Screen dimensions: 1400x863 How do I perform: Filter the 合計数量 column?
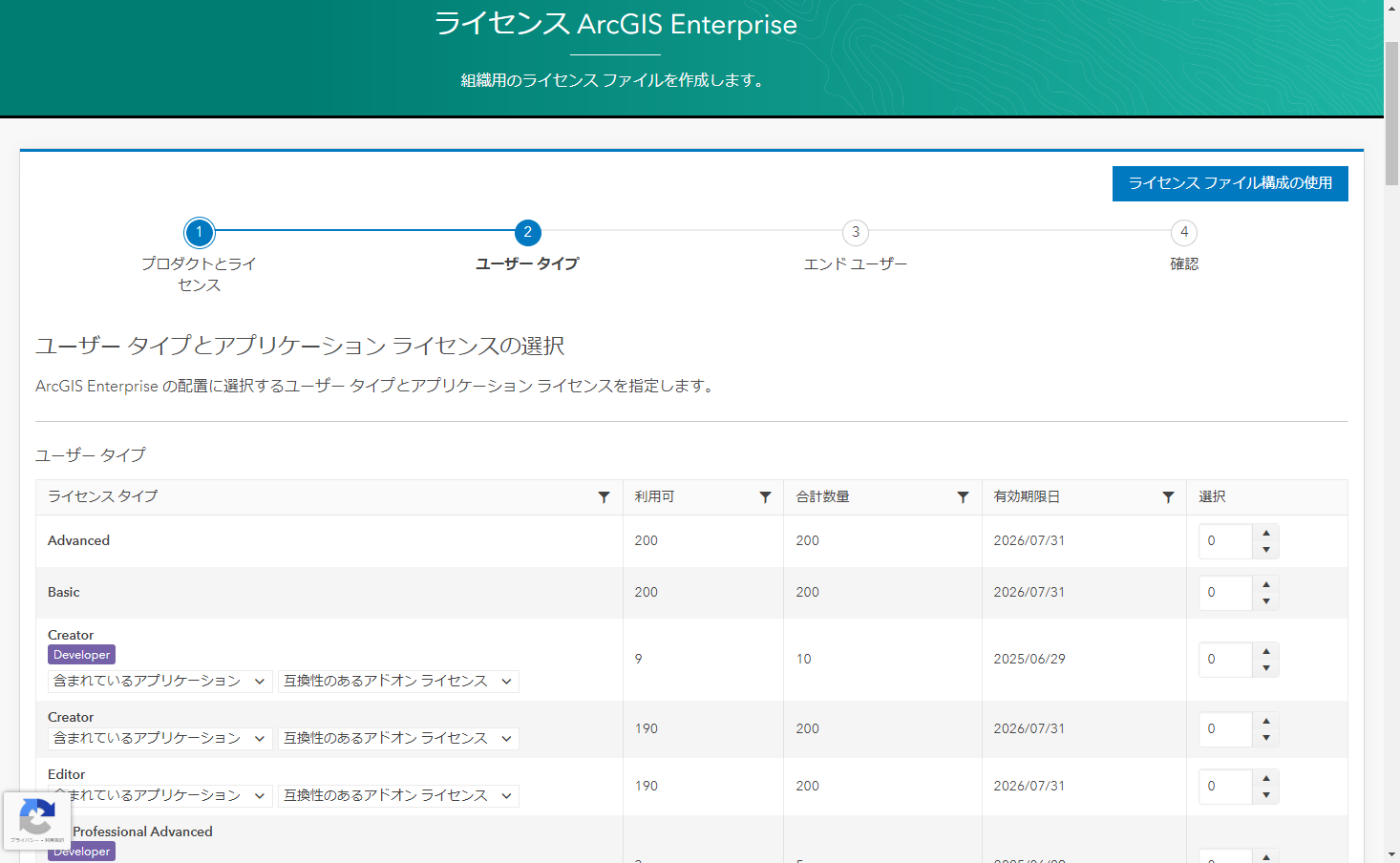click(x=963, y=497)
